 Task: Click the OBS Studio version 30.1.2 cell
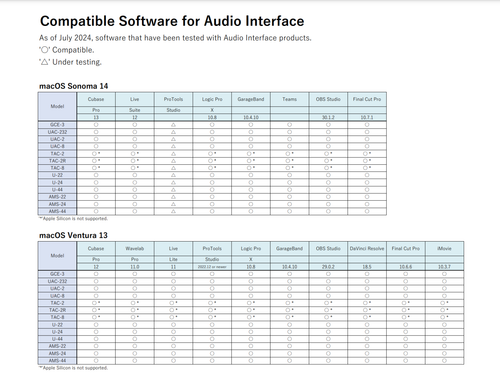[x=328, y=117]
